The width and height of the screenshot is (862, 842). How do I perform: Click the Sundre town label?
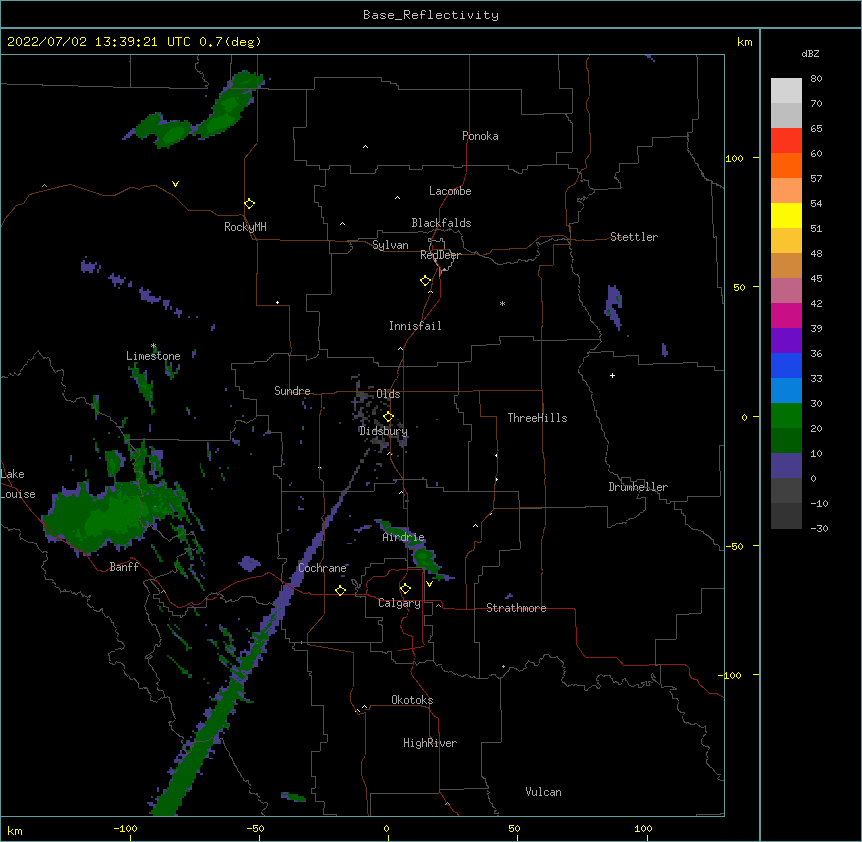point(292,391)
